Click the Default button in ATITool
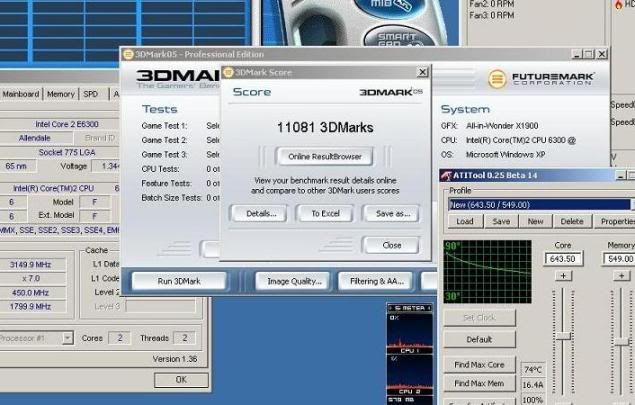635x405 pixels. click(479, 339)
